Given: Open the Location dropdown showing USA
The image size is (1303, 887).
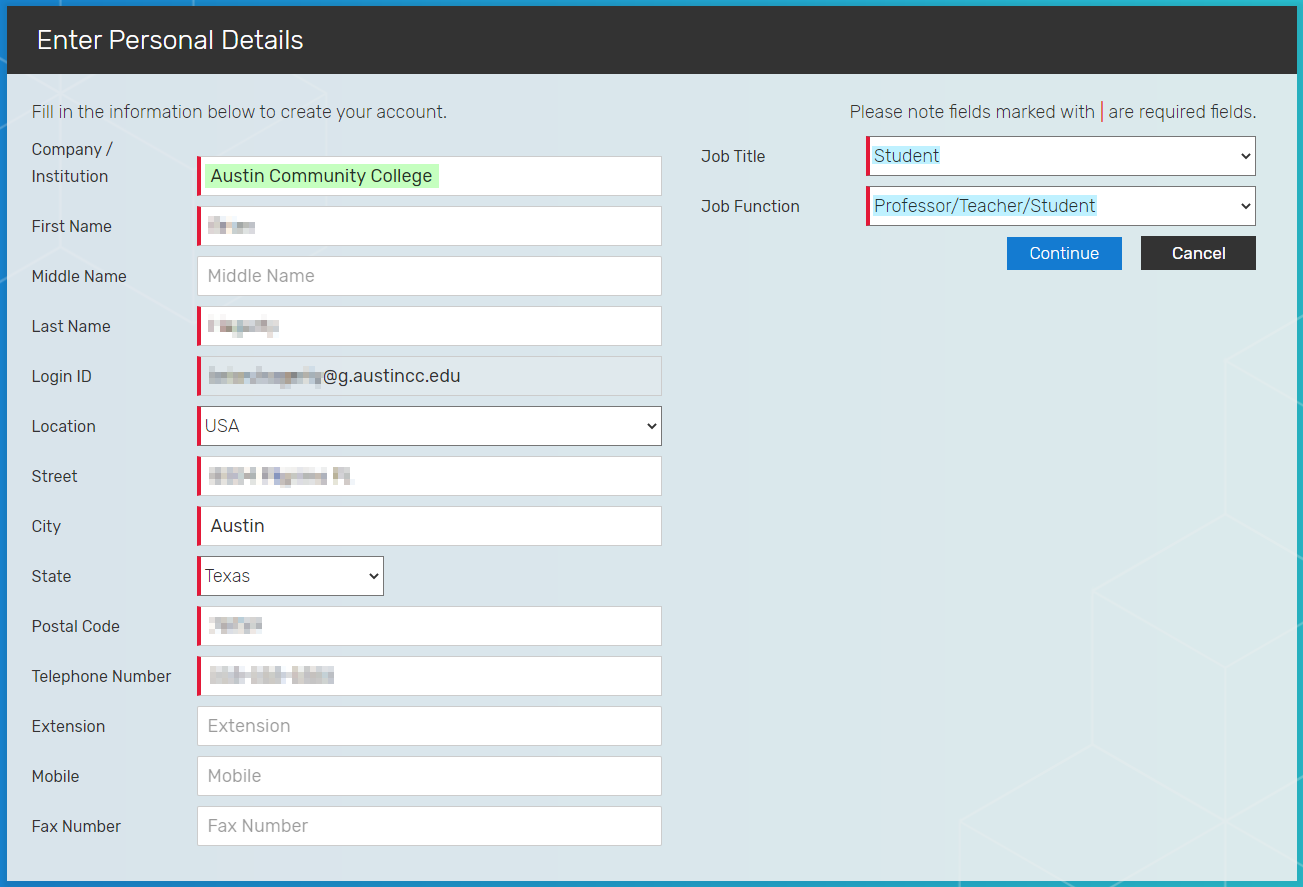Looking at the screenshot, I should pyautogui.click(x=430, y=426).
